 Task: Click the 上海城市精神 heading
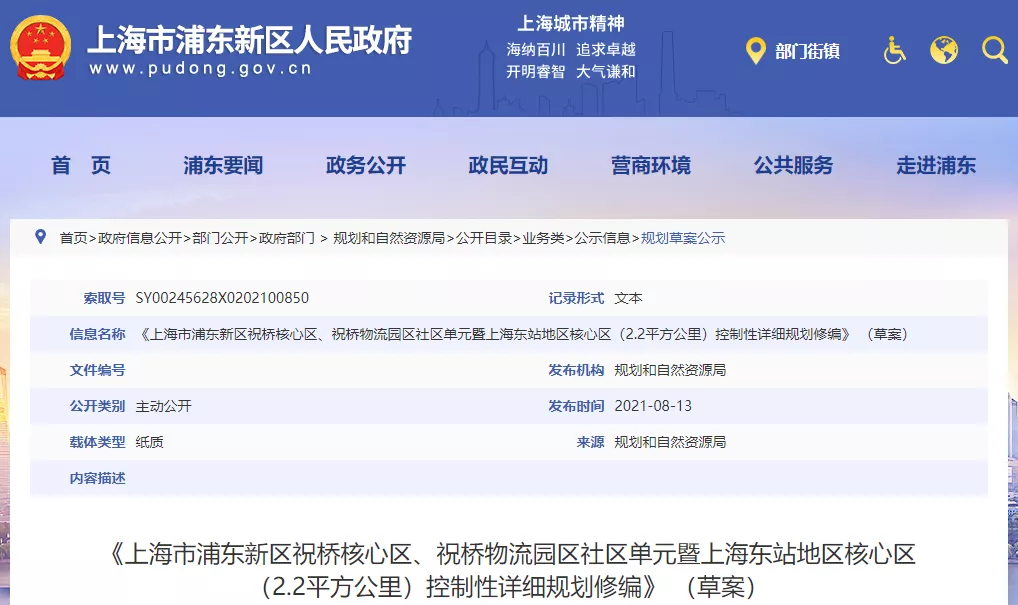pos(571,24)
